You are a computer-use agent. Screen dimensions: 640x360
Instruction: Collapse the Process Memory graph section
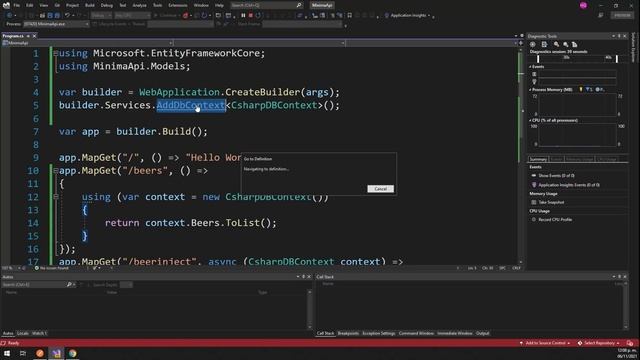click(531, 89)
